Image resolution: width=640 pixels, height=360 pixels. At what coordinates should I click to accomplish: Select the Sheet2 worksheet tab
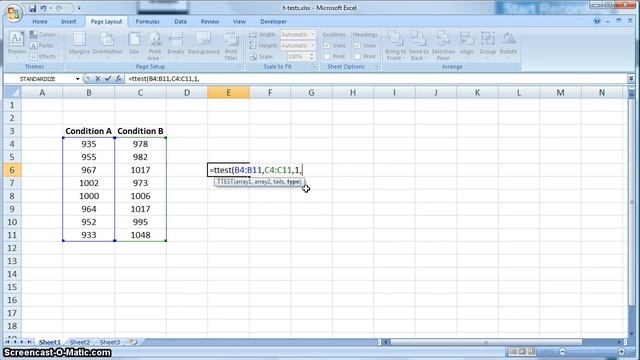tap(80, 342)
